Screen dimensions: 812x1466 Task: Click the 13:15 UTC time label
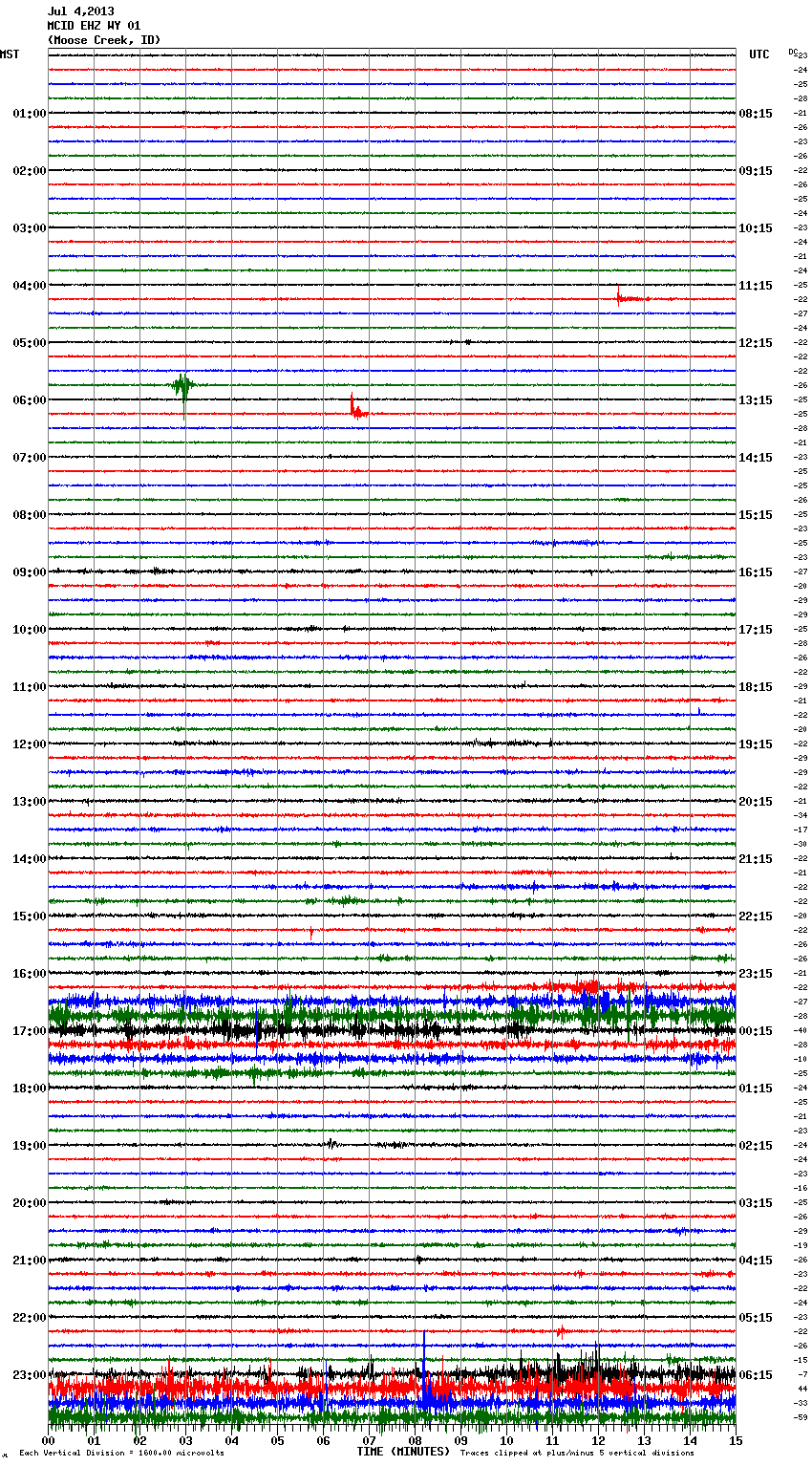pos(756,399)
